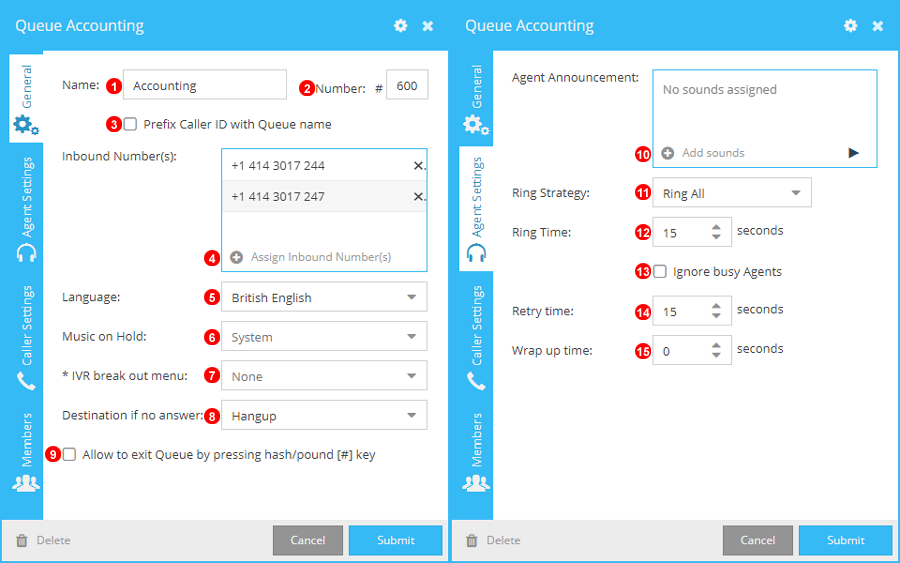The image size is (900, 563).
Task: Click the queue Number field showing 600
Action: pos(407,85)
